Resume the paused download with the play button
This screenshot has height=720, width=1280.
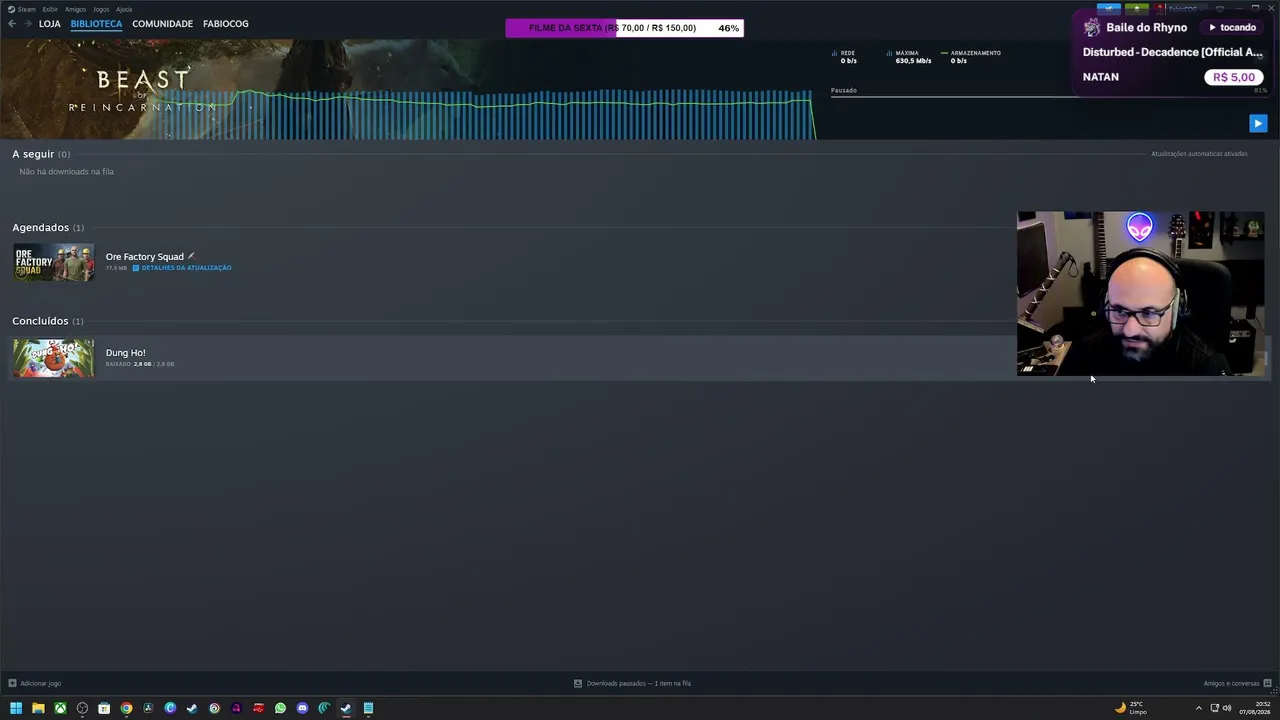pyautogui.click(x=1258, y=123)
